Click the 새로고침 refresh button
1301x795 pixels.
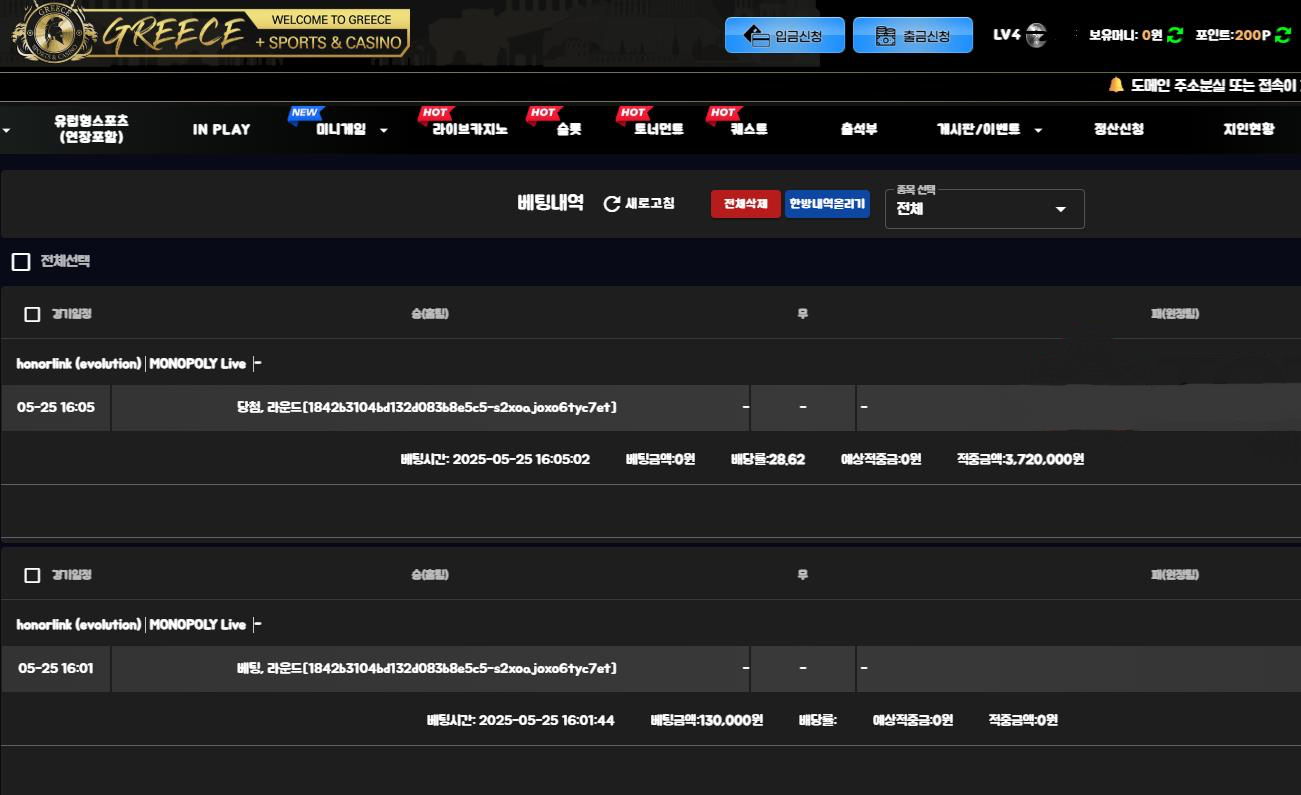(x=639, y=204)
